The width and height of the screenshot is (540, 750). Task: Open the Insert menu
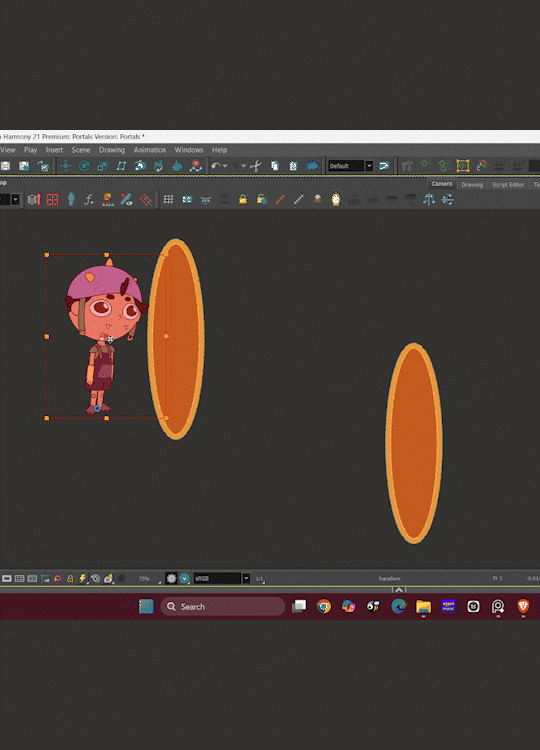click(x=54, y=150)
